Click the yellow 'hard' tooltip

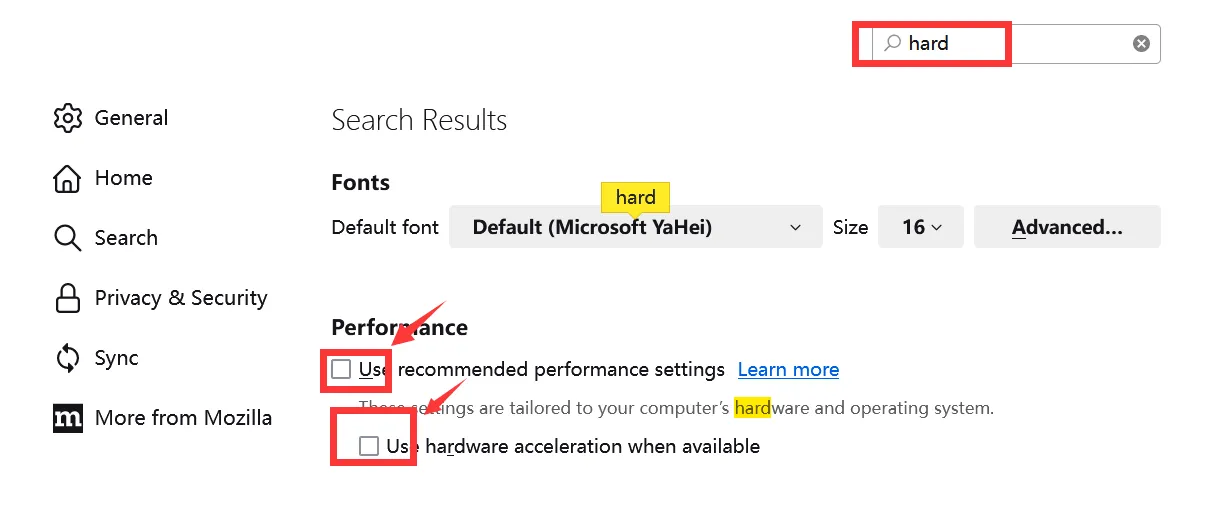point(635,197)
